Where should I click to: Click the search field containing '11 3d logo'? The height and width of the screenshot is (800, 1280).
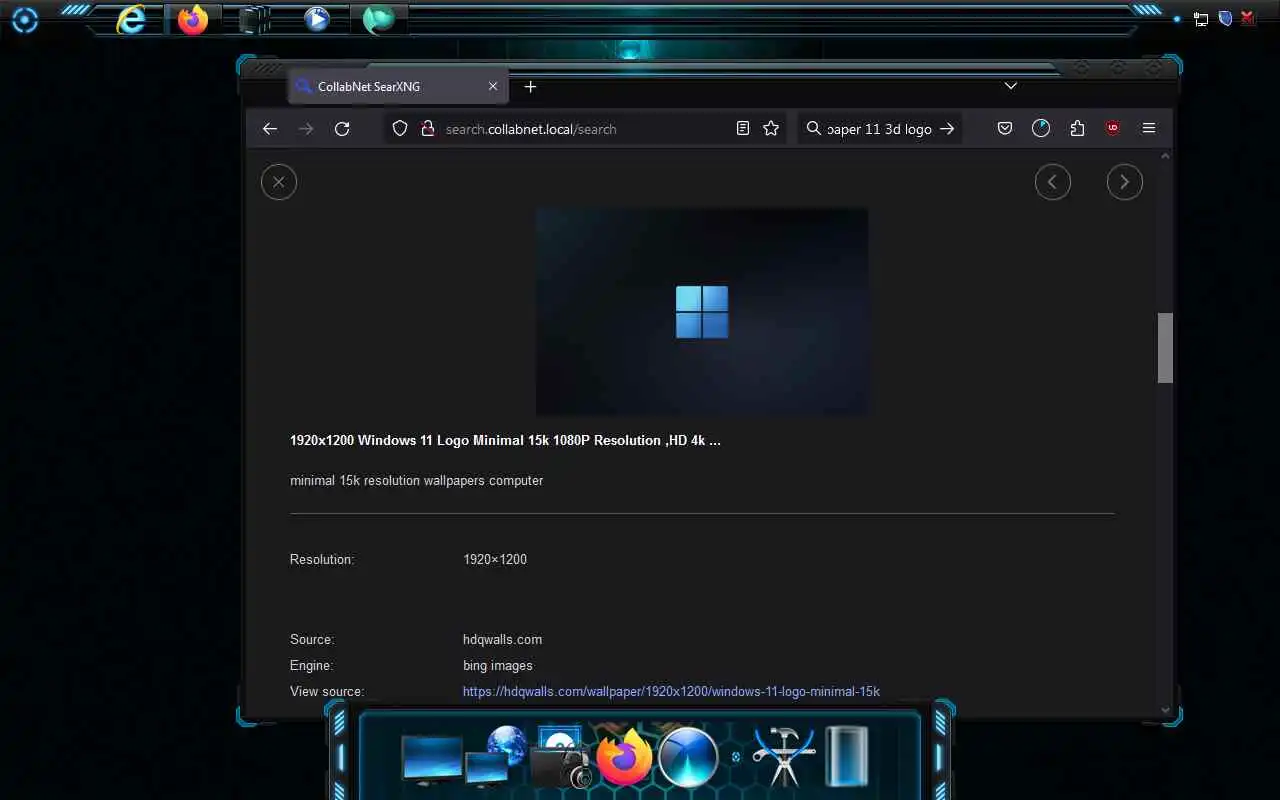pos(879,129)
